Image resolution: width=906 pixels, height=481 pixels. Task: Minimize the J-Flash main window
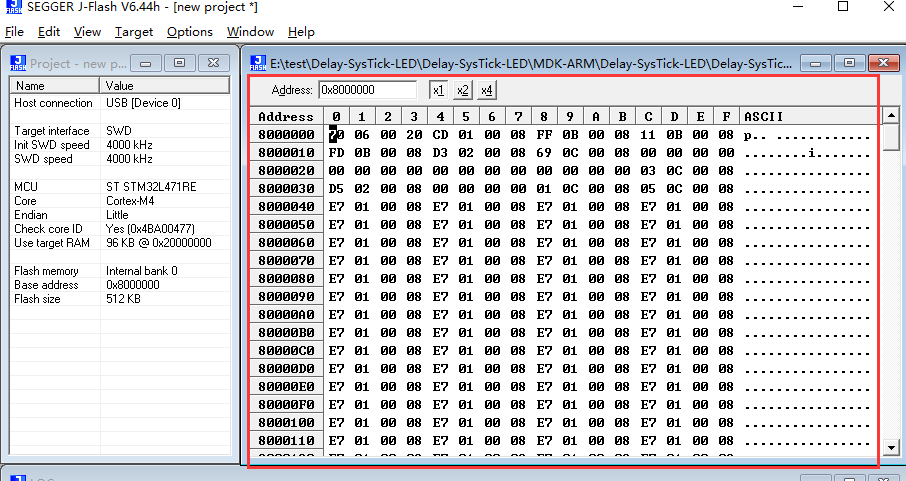(798, 6)
